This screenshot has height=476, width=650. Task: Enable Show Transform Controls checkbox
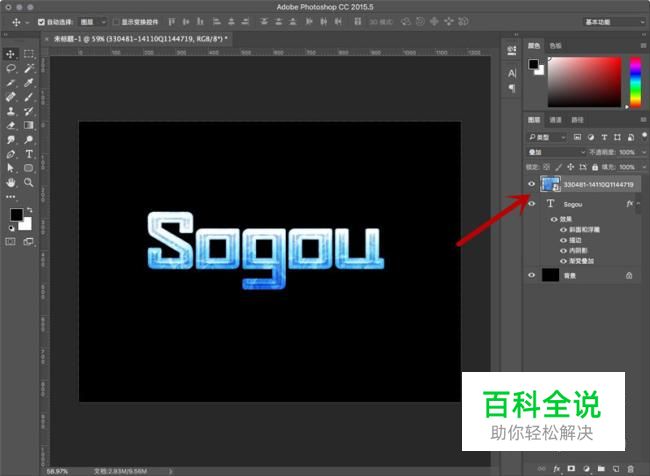[x=116, y=22]
